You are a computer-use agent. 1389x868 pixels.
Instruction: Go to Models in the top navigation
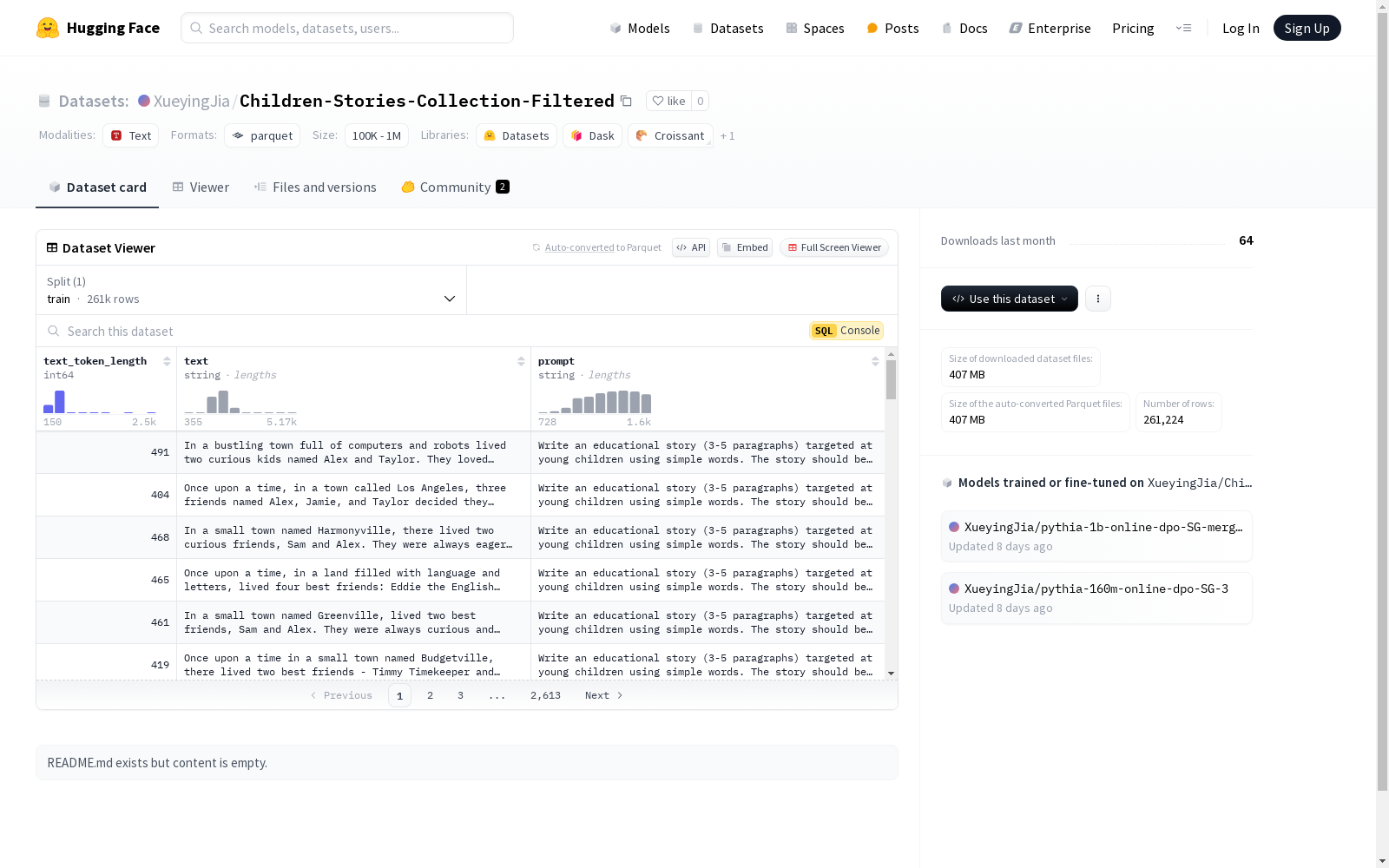640,28
